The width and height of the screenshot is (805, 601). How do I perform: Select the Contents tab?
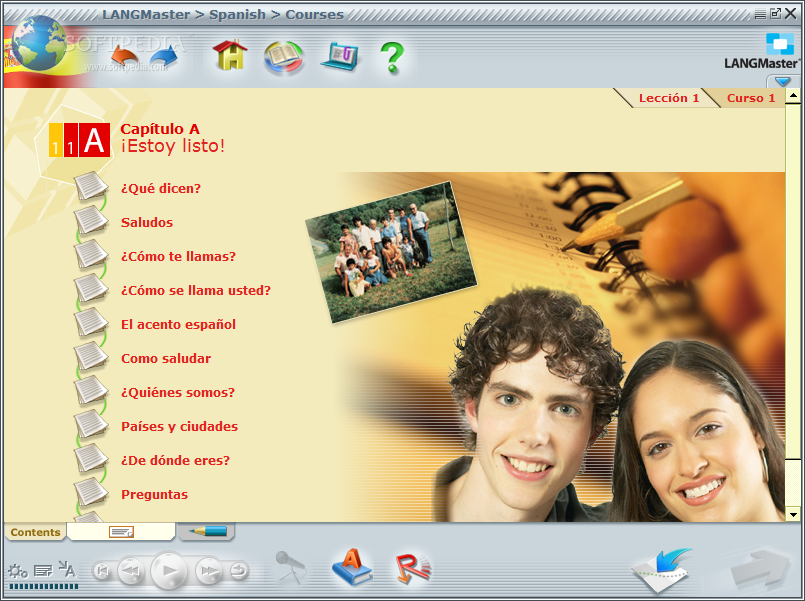click(35, 532)
